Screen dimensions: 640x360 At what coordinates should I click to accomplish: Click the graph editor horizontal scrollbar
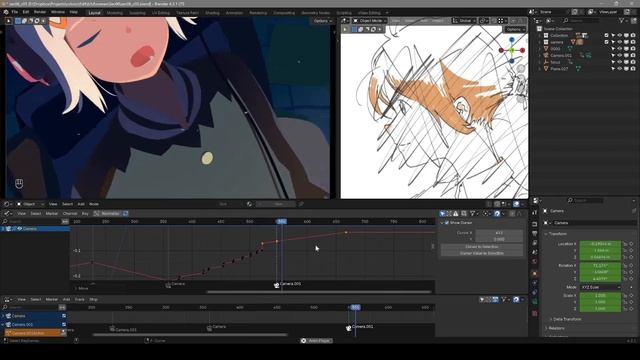coord(319,292)
